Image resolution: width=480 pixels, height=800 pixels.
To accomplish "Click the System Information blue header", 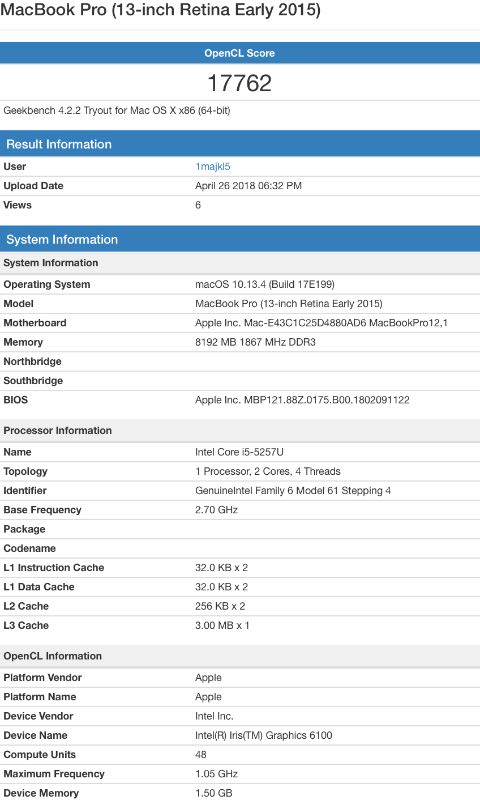I will pos(240,239).
